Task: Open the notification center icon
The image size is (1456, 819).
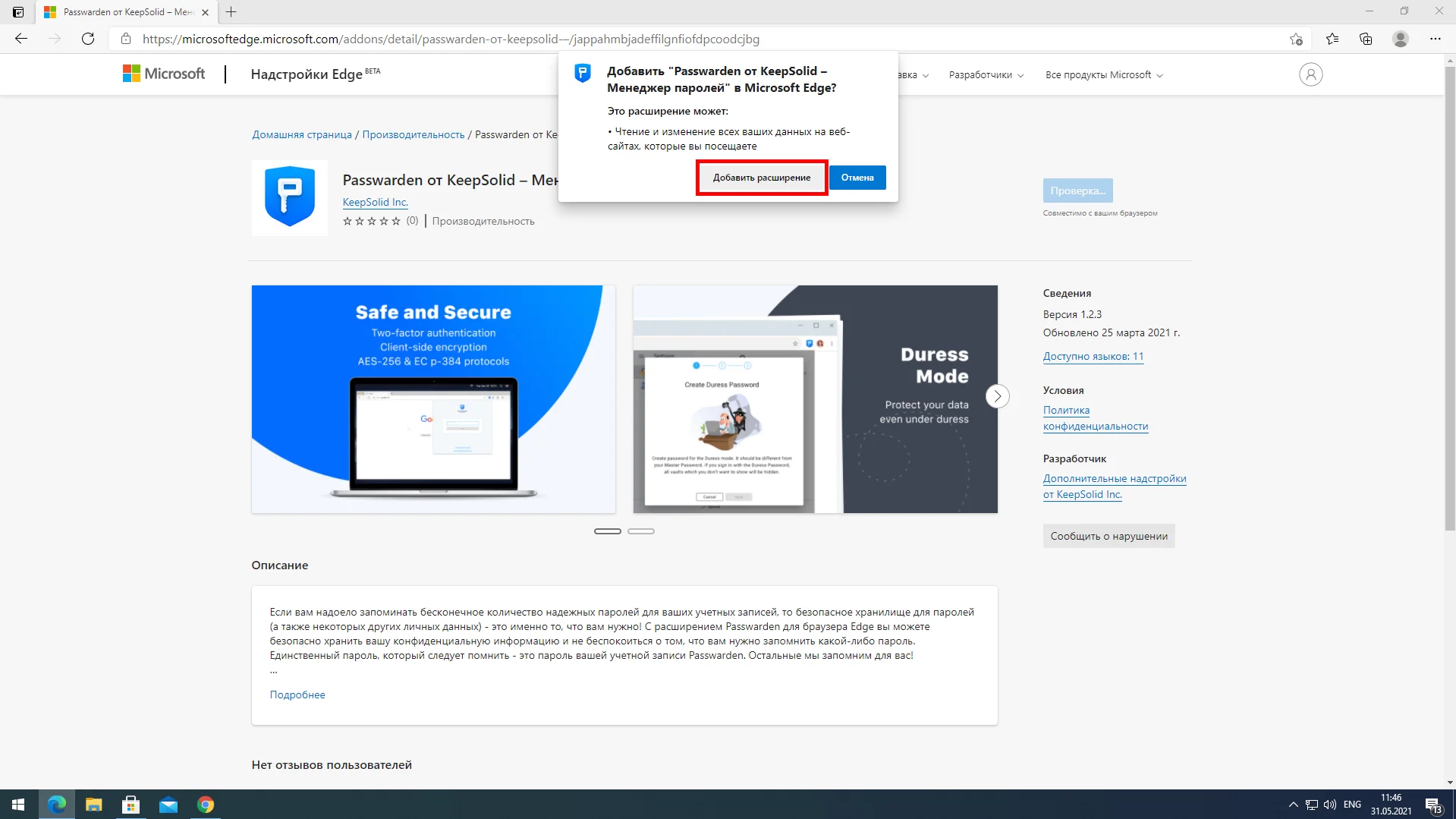Action: (x=1433, y=805)
